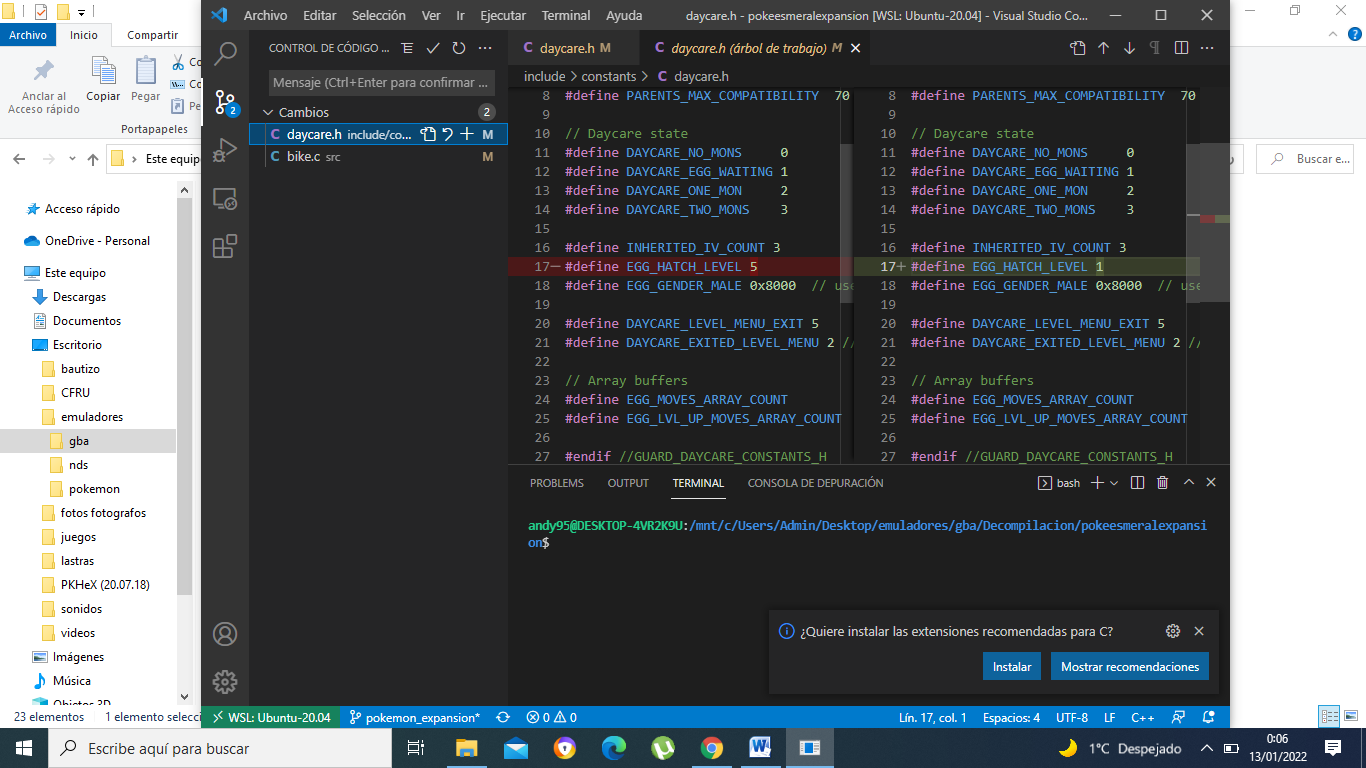Switch to the PROBLEMS panel tab
The image size is (1366, 768).
557,483
